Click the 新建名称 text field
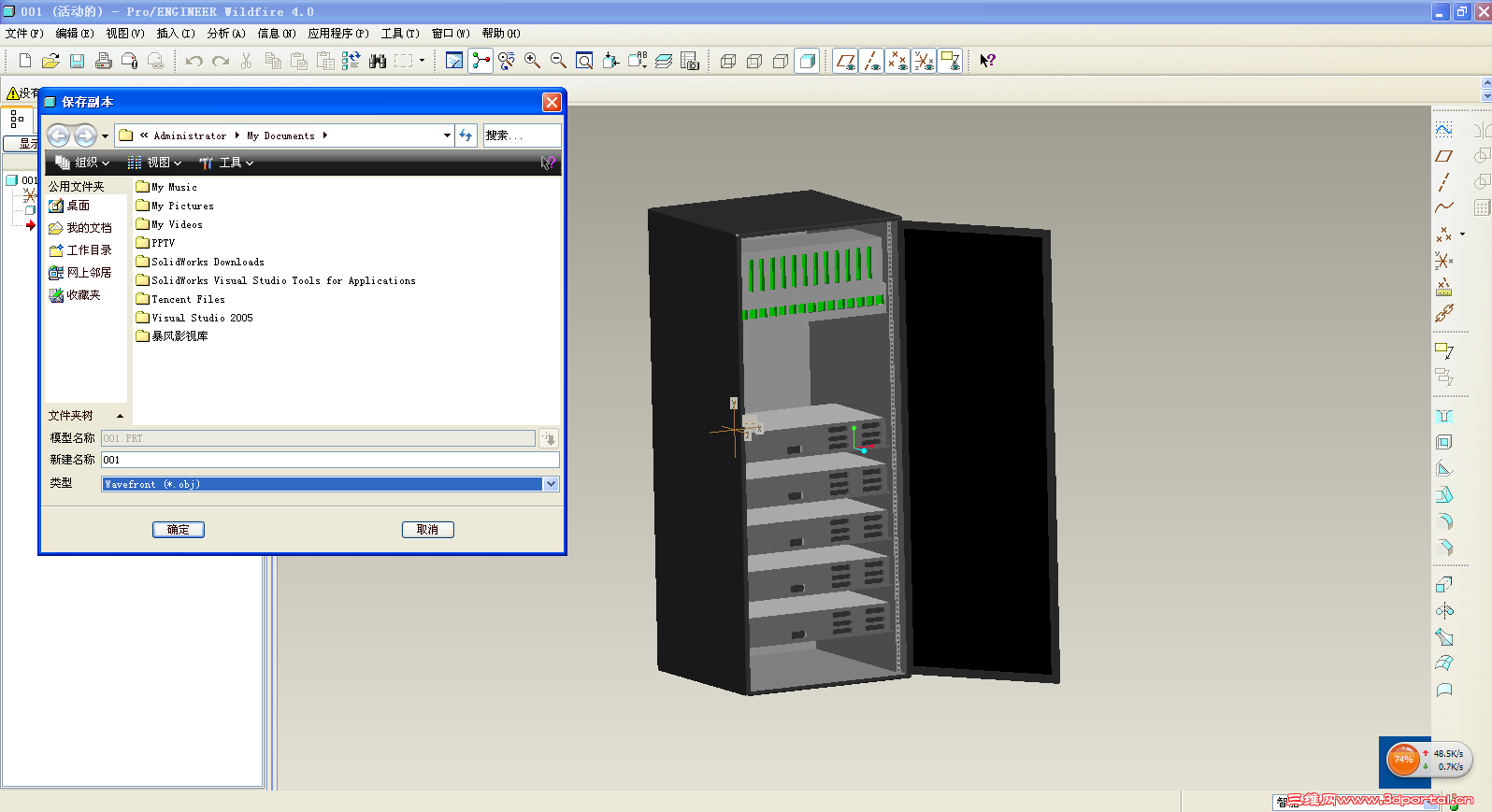 point(330,460)
